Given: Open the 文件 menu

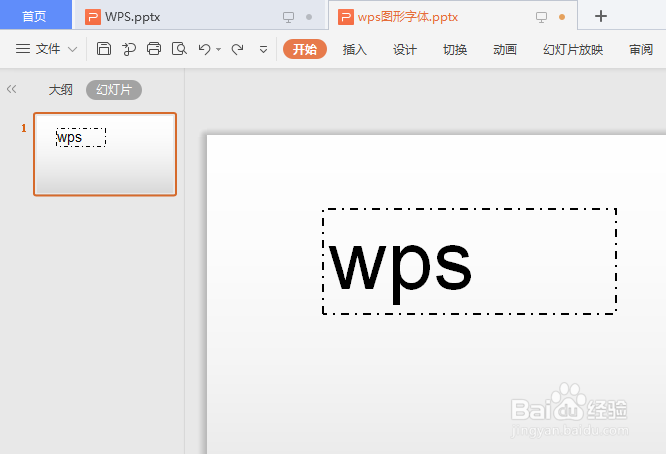Looking at the screenshot, I should click(48, 49).
